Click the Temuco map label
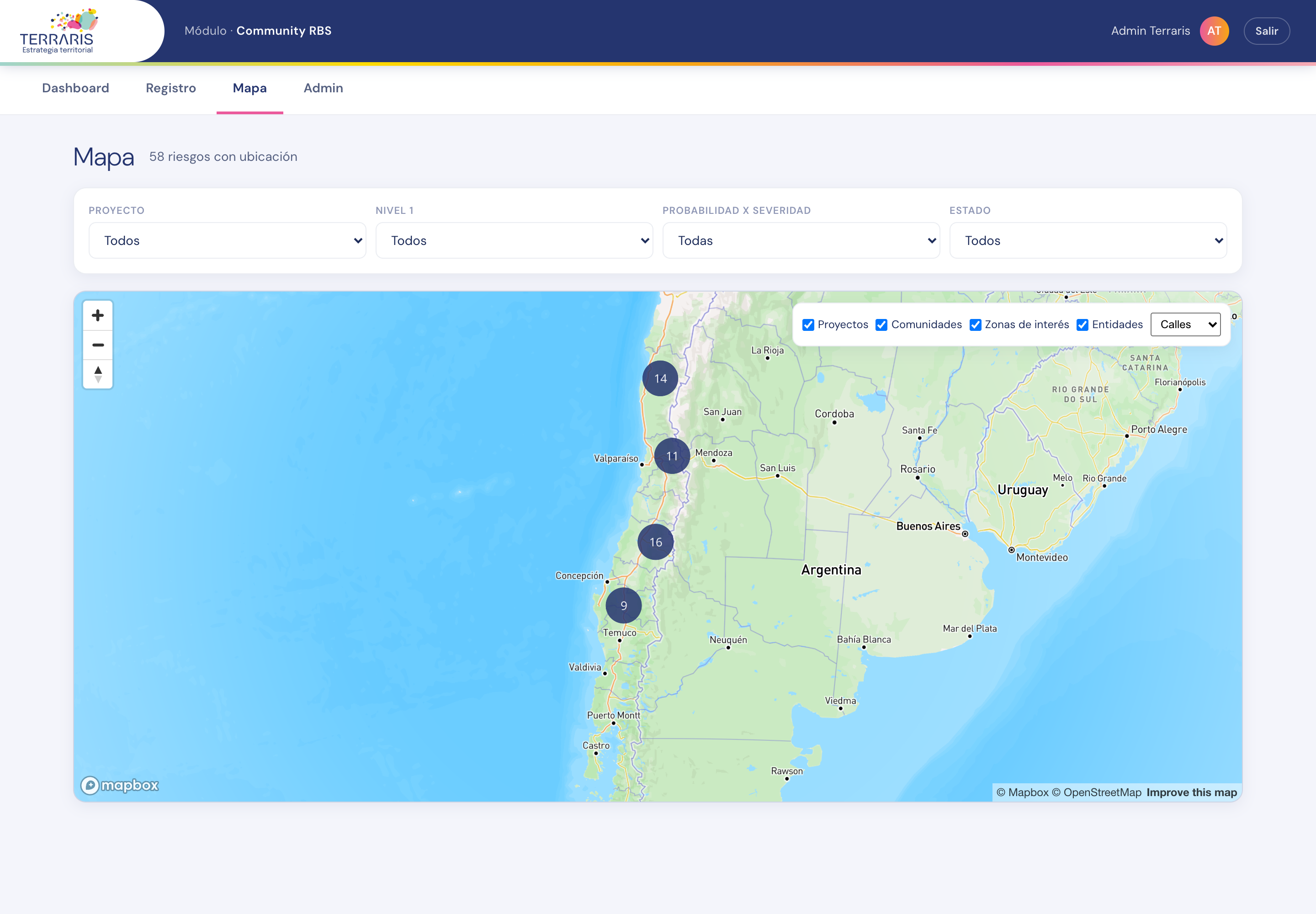 620,633
